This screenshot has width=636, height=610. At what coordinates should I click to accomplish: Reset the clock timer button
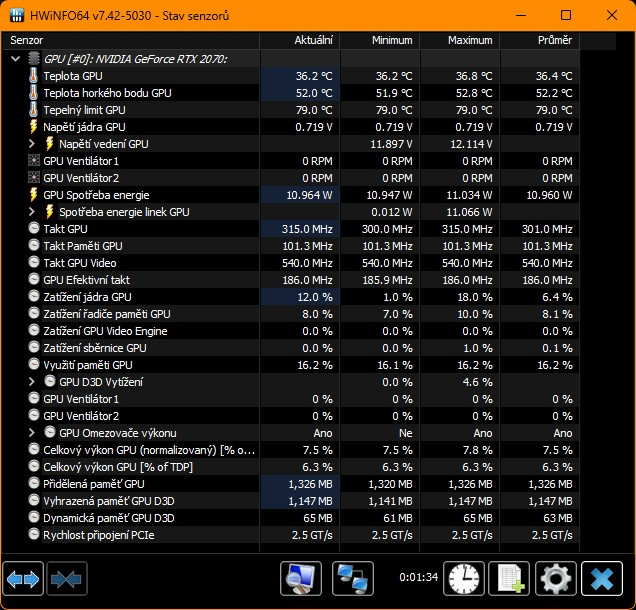(x=464, y=579)
